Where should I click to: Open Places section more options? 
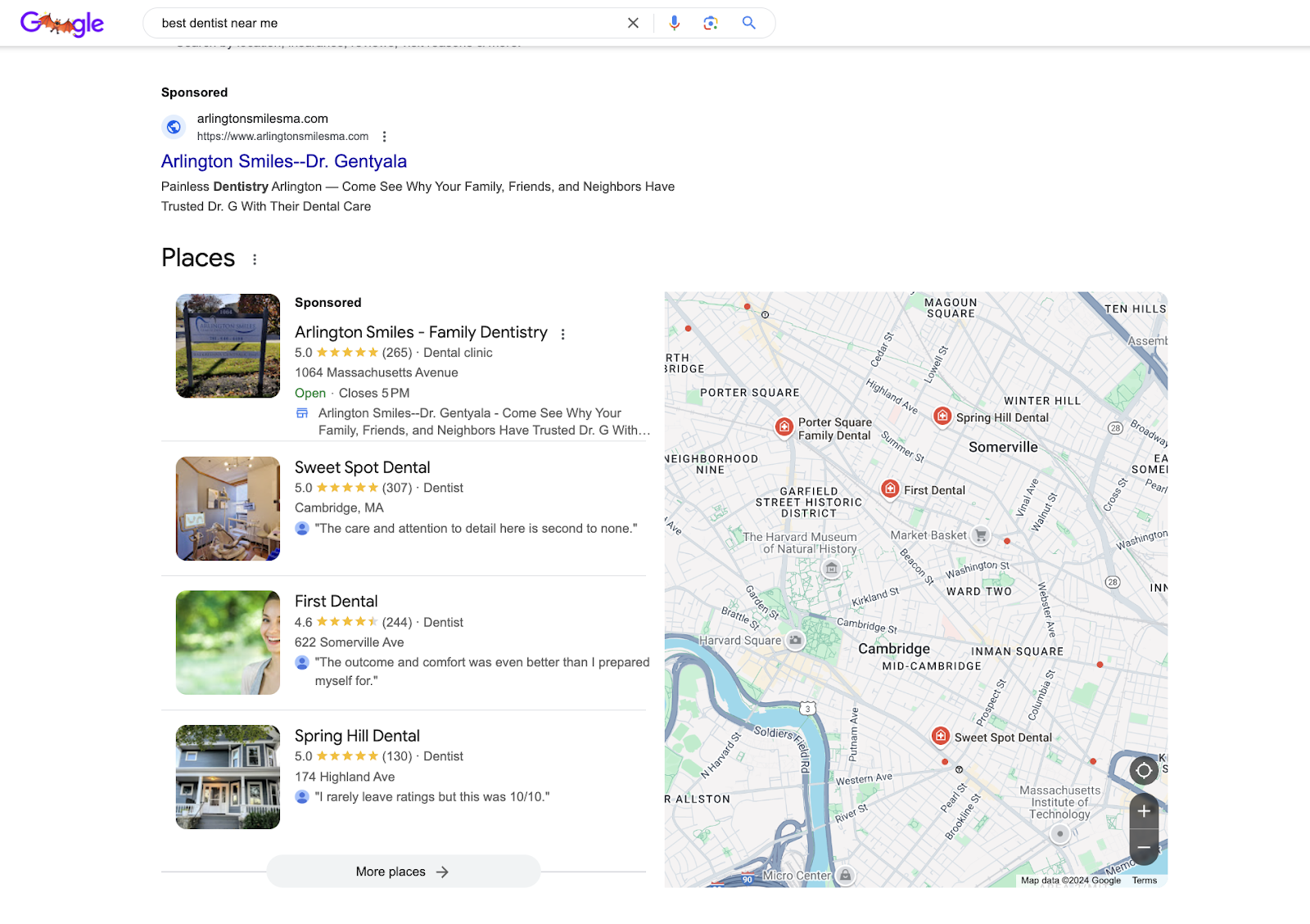[x=255, y=259]
